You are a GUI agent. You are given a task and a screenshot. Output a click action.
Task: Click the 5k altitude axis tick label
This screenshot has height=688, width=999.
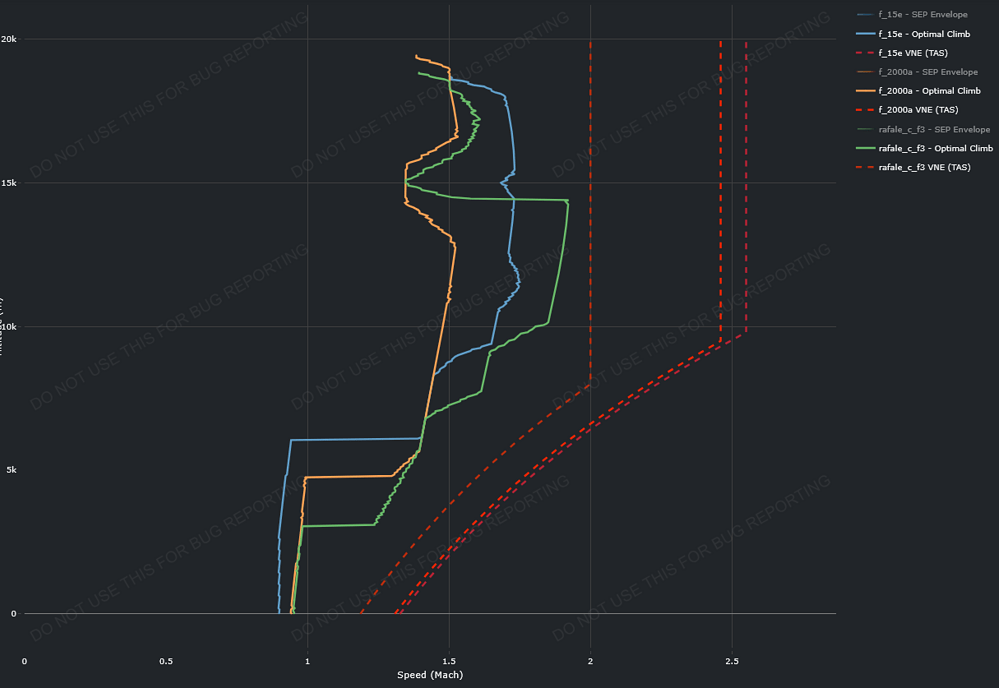tap(11, 470)
